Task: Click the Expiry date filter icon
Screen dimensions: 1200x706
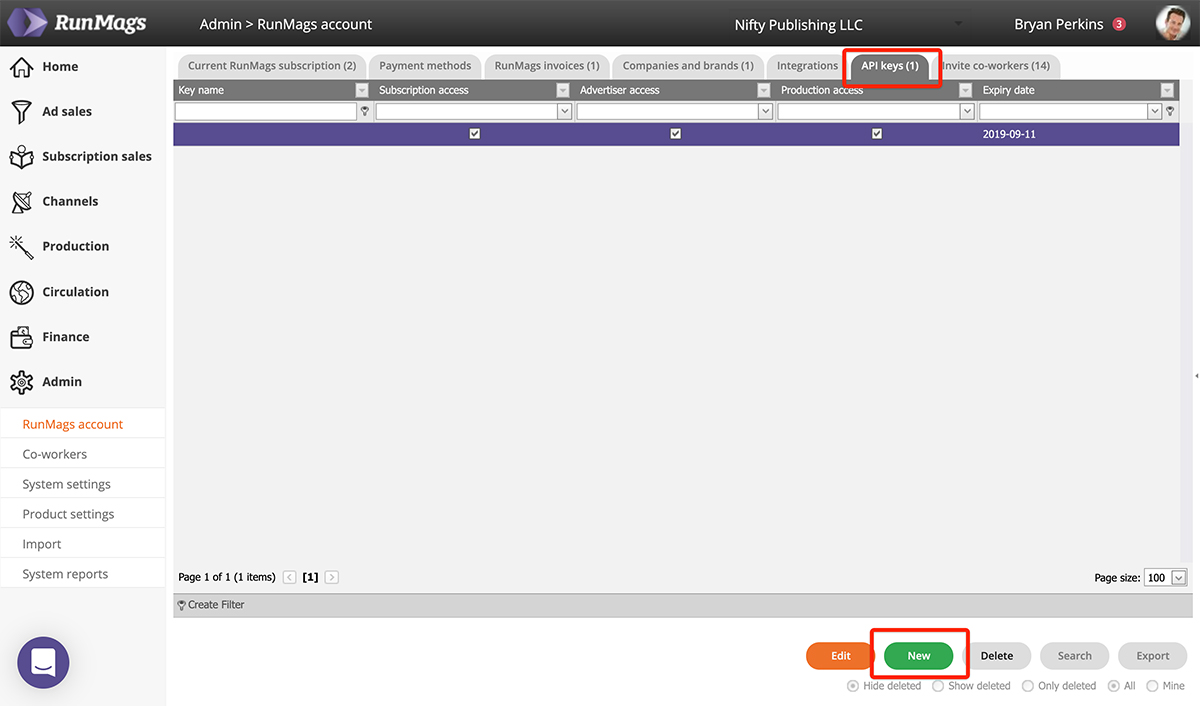Action: tap(1169, 112)
